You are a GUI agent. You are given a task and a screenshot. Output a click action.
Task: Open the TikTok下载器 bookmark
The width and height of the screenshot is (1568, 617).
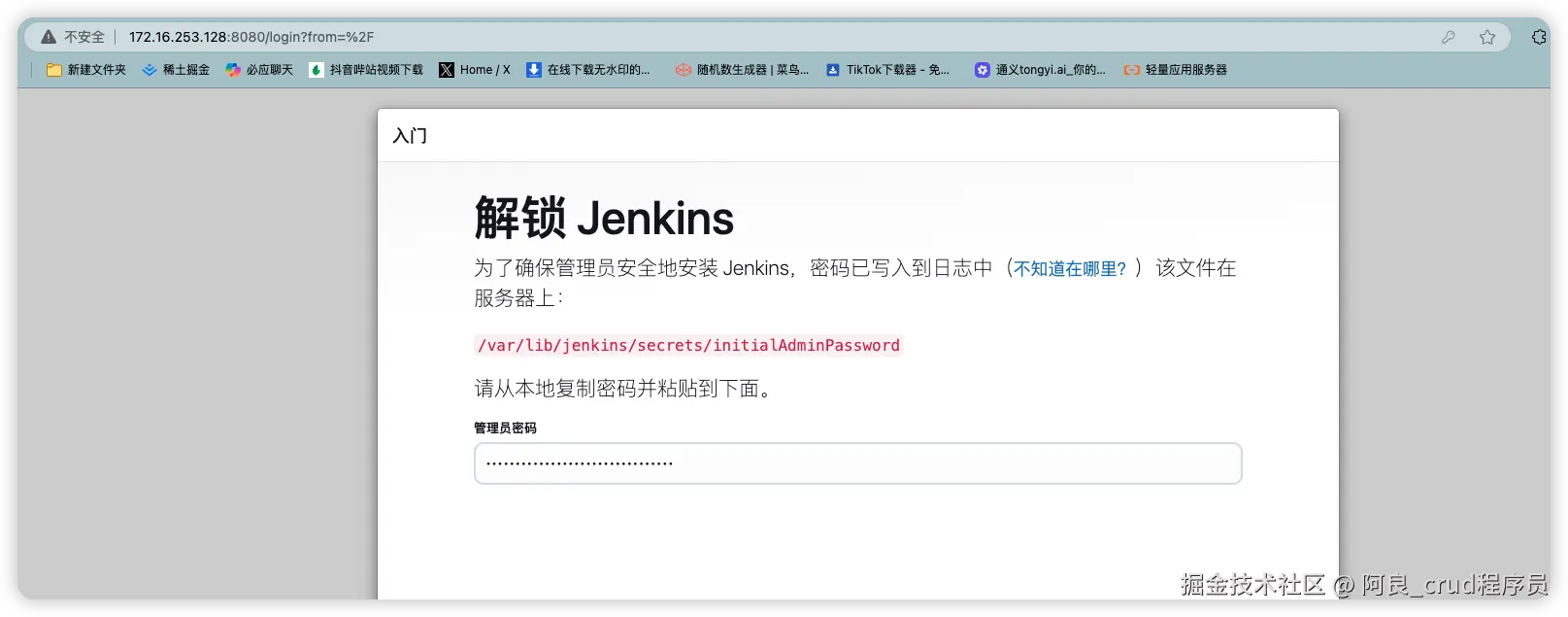click(x=887, y=70)
